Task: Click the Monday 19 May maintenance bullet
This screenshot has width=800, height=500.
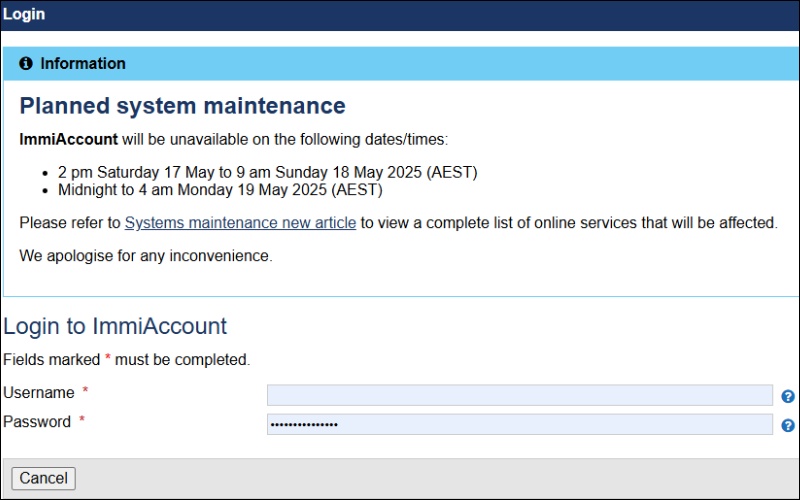Action: pos(220,189)
